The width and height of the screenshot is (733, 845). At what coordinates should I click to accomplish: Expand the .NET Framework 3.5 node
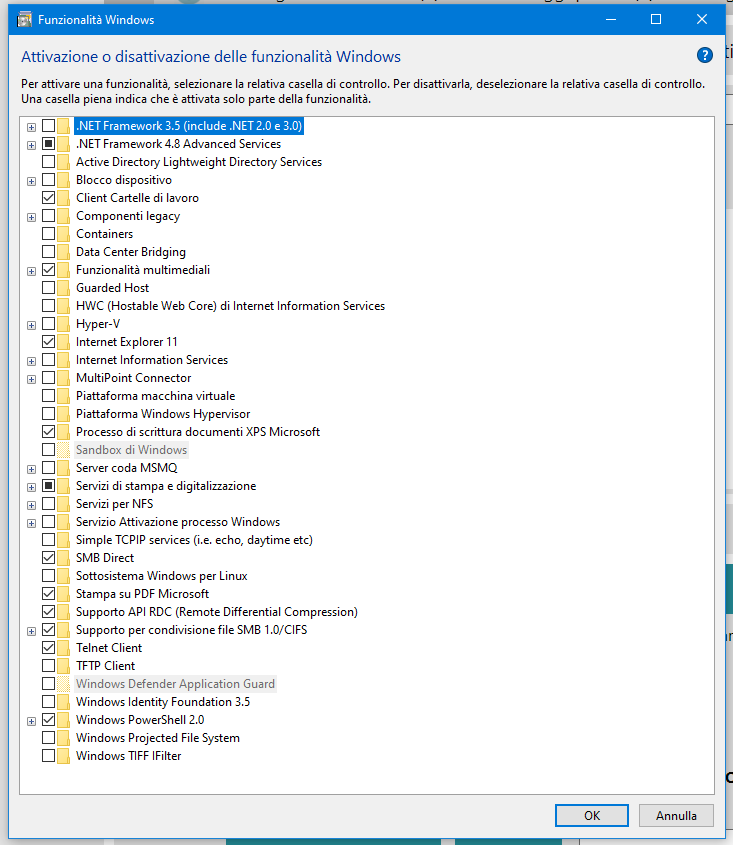31,127
